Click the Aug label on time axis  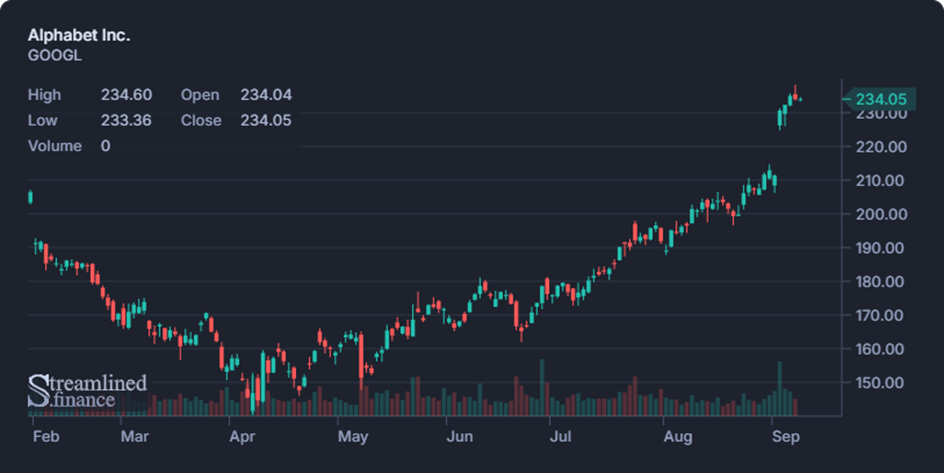tap(678, 436)
